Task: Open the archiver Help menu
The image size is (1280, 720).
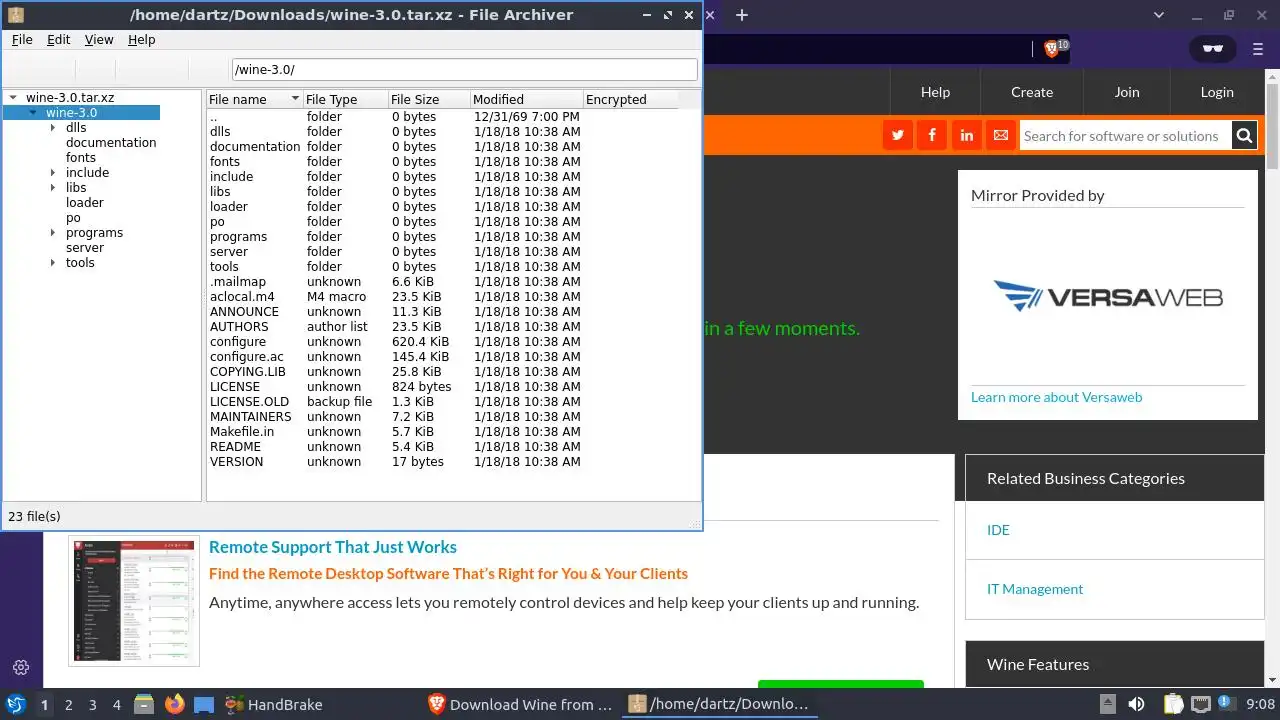Action: point(142,39)
